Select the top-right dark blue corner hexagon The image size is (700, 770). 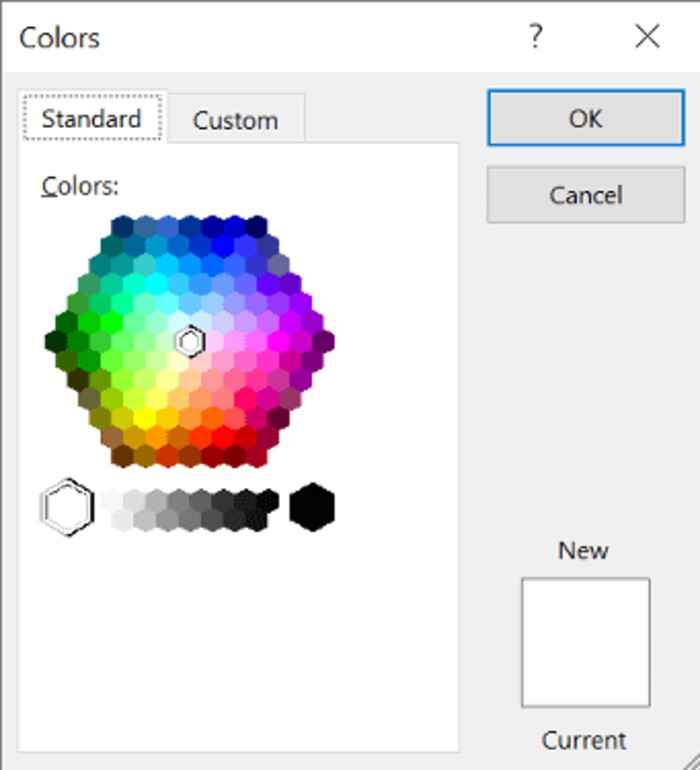tap(256, 226)
